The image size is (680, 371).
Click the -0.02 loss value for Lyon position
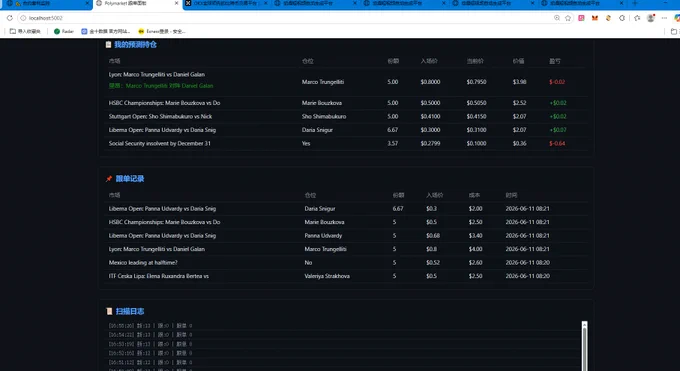[x=557, y=82]
